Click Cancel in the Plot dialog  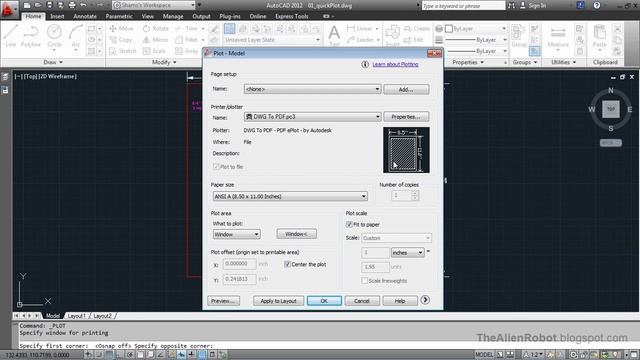(362, 301)
